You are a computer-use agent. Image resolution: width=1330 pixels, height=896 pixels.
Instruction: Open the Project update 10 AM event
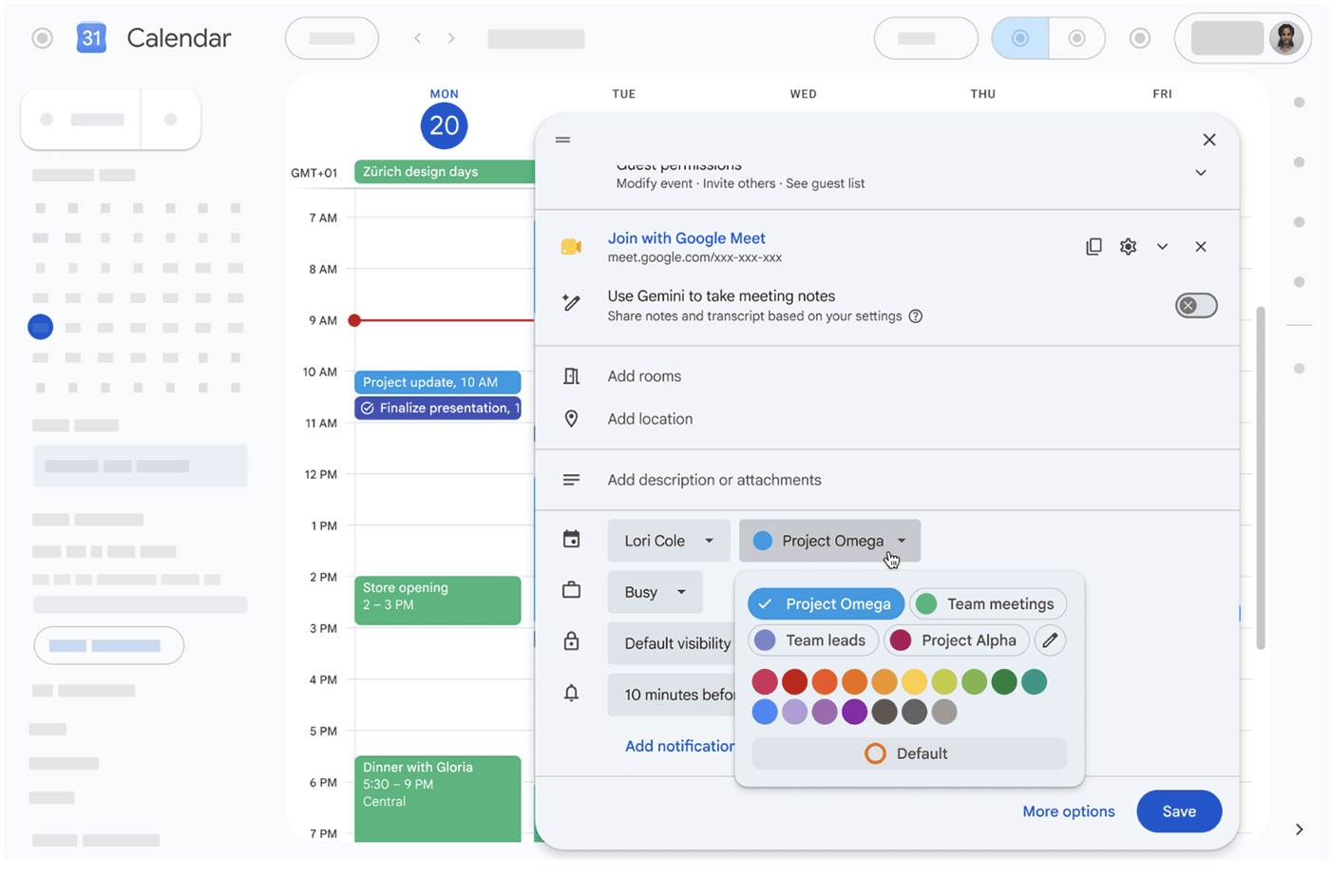point(438,382)
